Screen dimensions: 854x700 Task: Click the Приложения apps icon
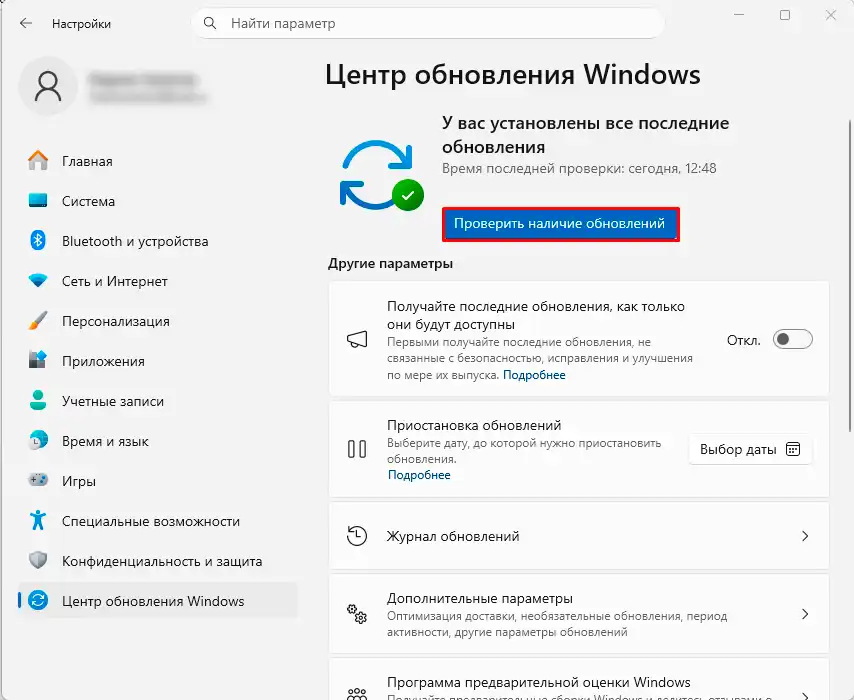point(38,361)
